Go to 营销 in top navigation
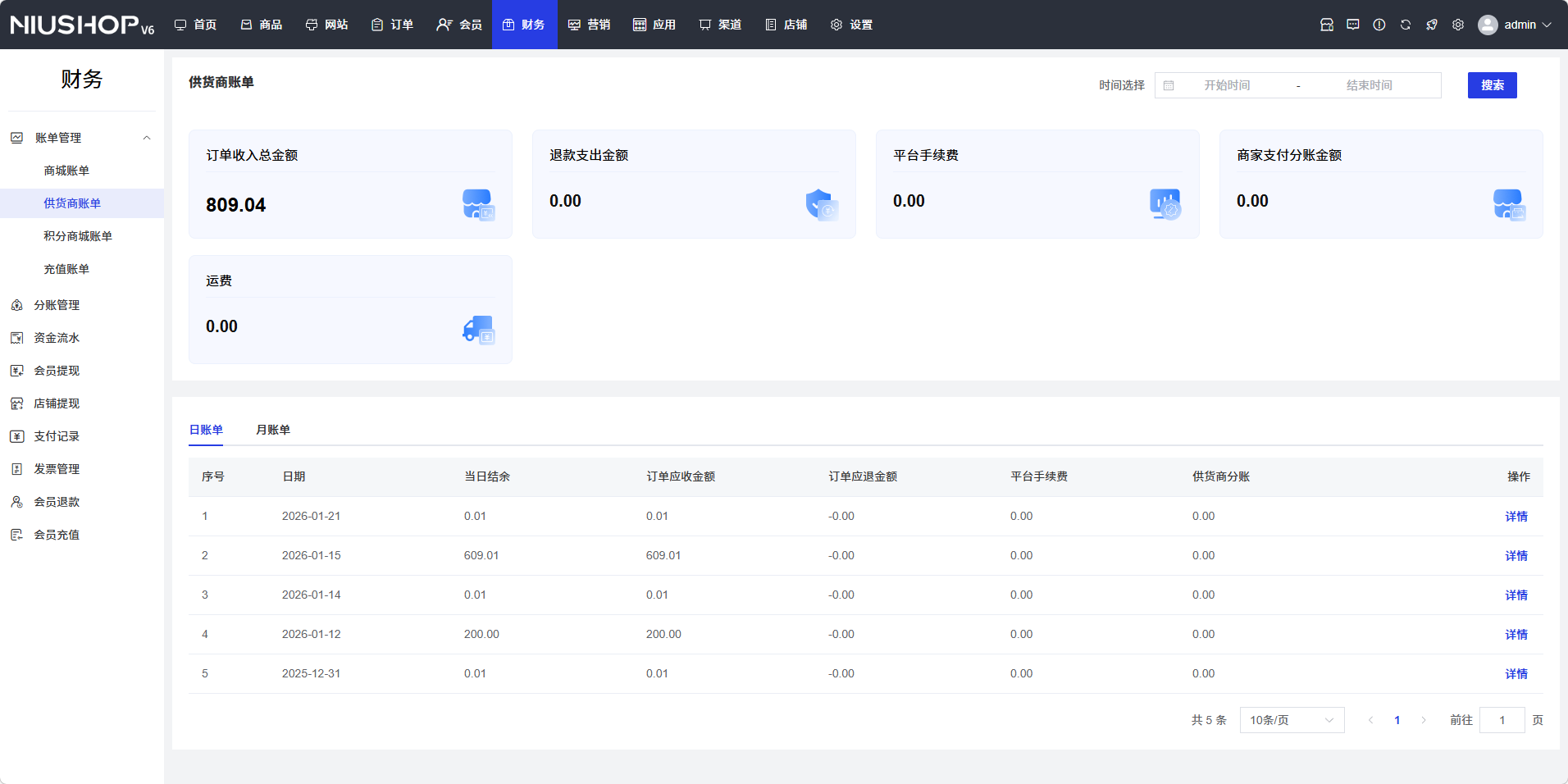 [x=590, y=25]
